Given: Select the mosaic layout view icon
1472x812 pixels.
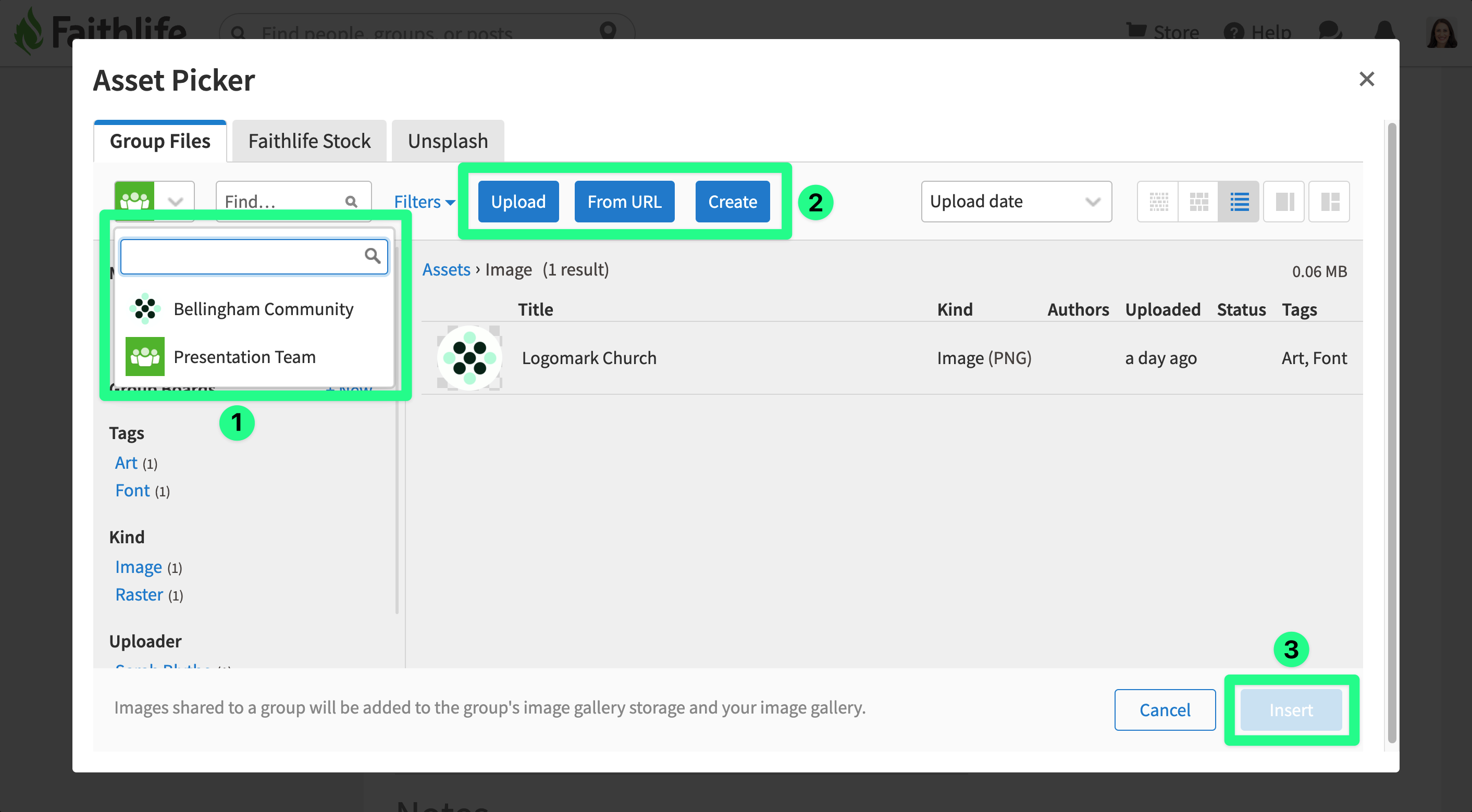Looking at the screenshot, I should pos(1330,202).
